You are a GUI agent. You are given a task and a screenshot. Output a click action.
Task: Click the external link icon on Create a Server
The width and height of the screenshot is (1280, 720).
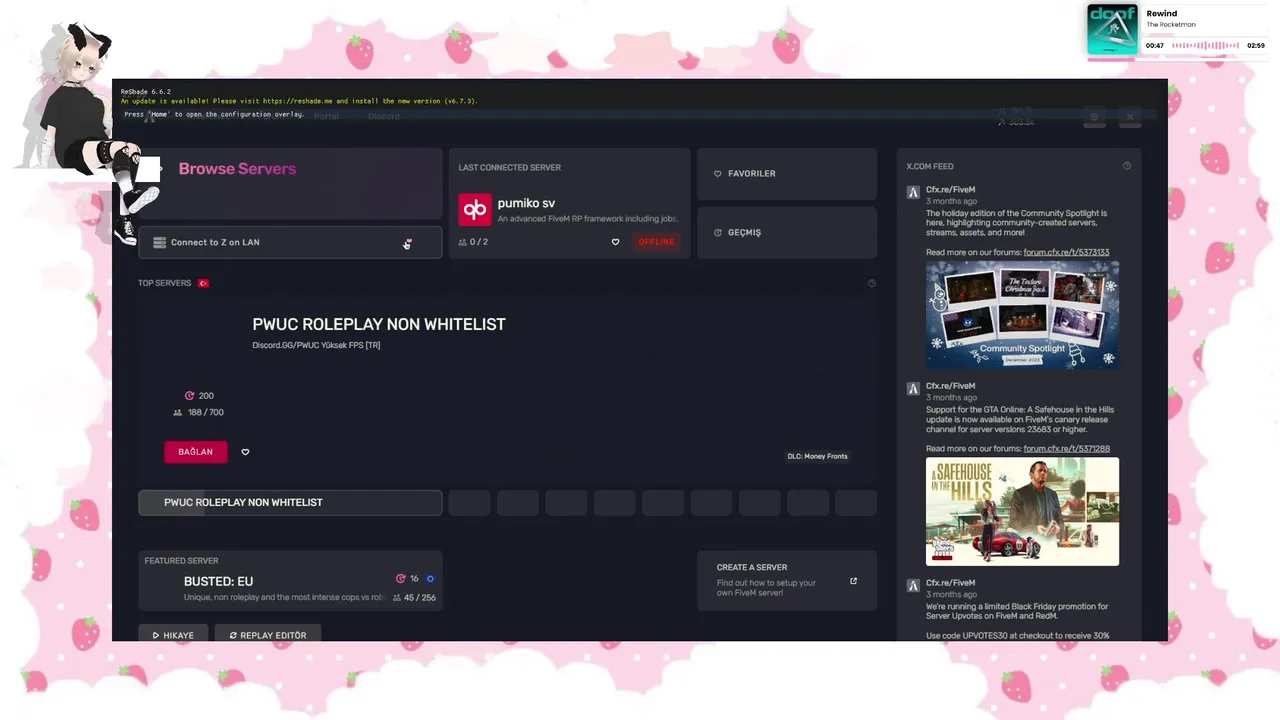[853, 581]
